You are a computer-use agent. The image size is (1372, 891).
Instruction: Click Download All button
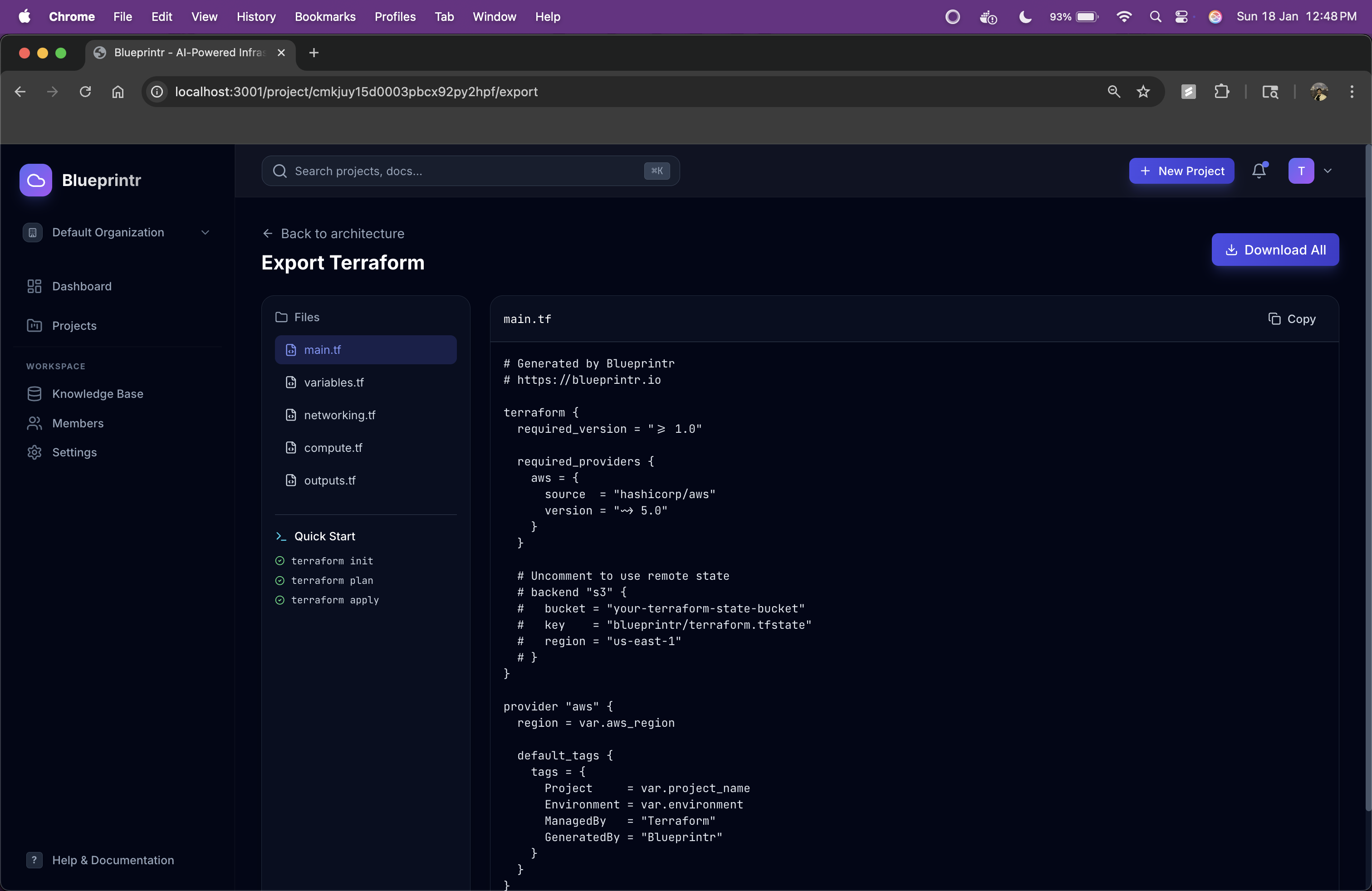pyautogui.click(x=1274, y=250)
